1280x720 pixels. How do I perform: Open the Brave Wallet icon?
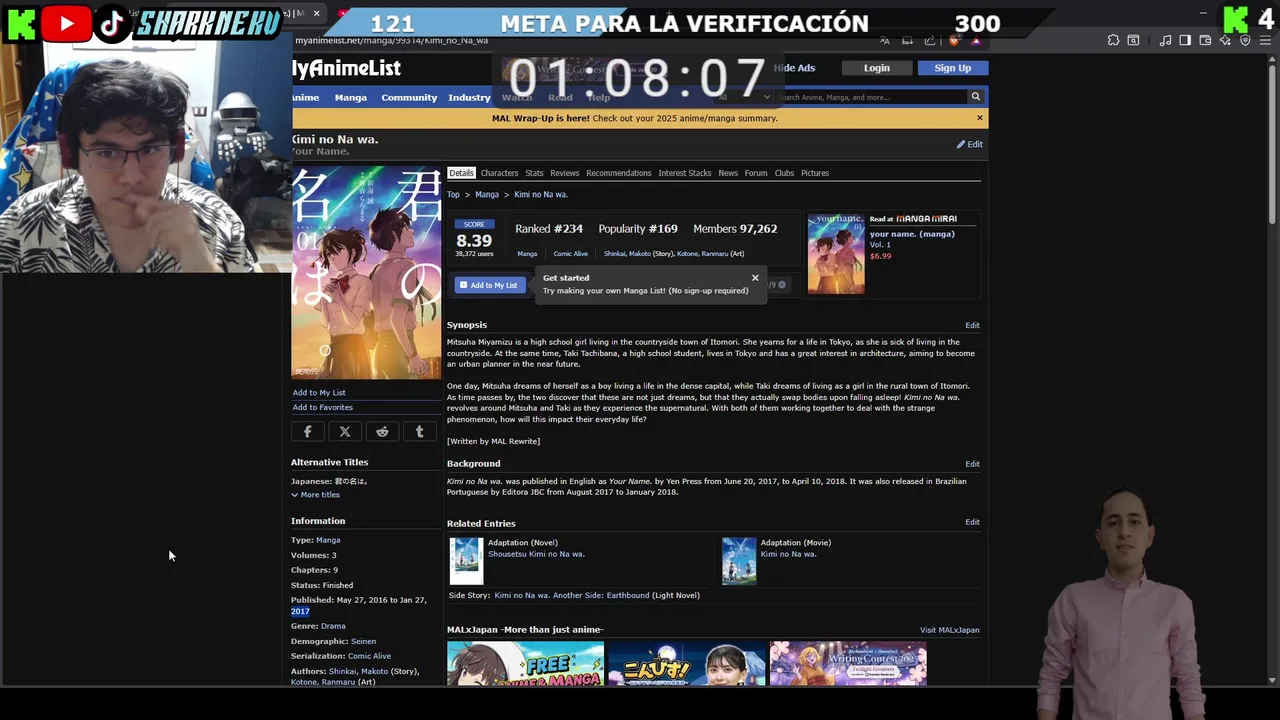[x=1205, y=40]
